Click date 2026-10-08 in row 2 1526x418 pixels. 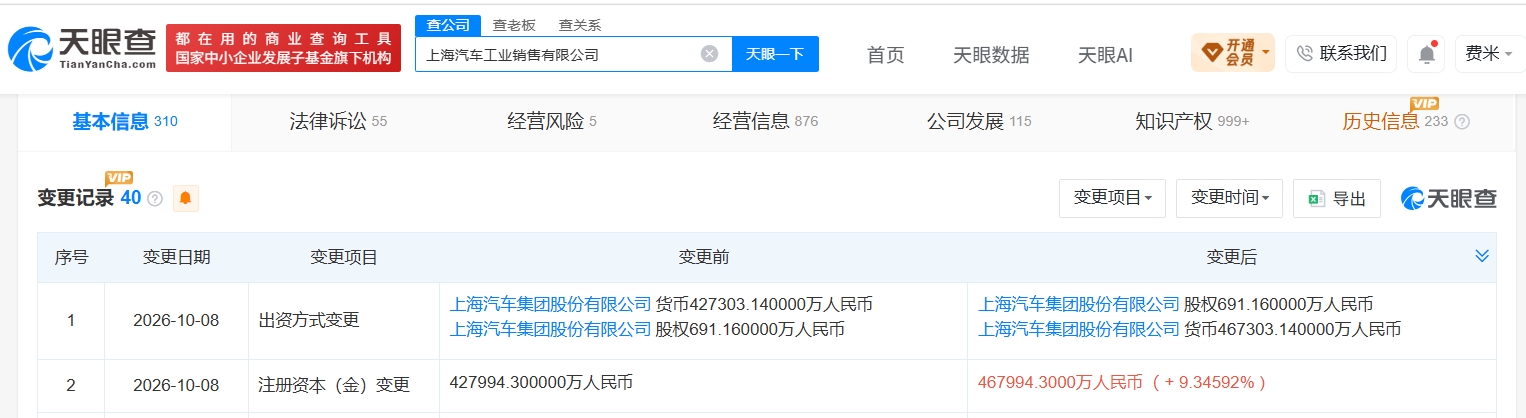pos(176,385)
